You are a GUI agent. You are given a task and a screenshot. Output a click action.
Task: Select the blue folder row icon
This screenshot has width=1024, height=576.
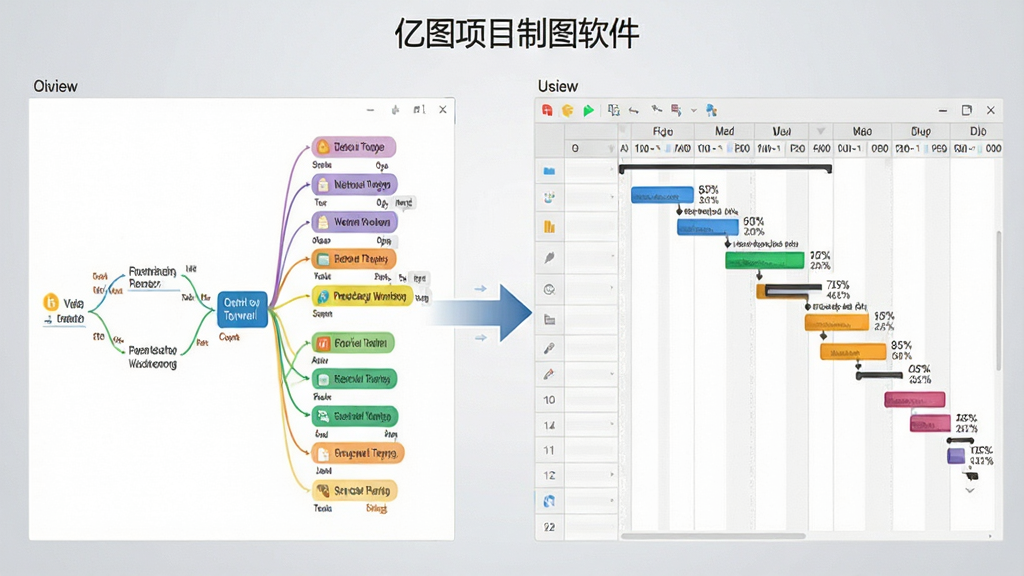coord(549,171)
